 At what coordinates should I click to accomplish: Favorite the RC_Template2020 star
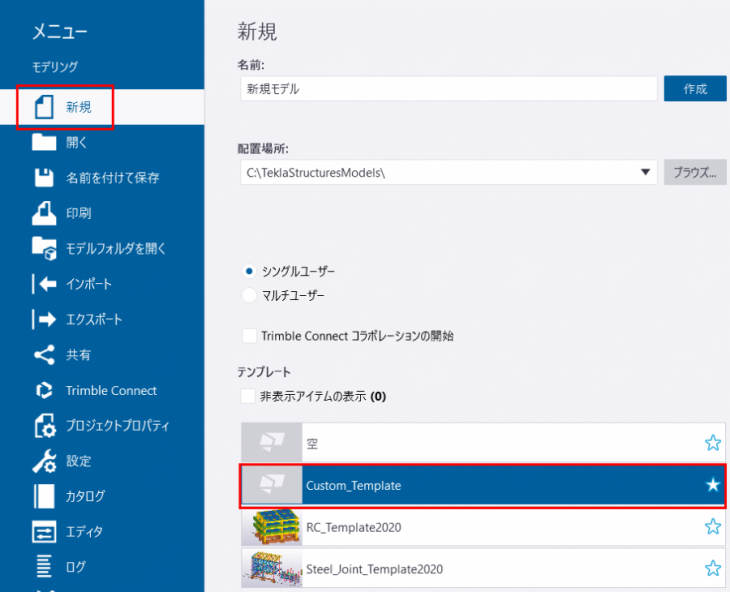713,526
